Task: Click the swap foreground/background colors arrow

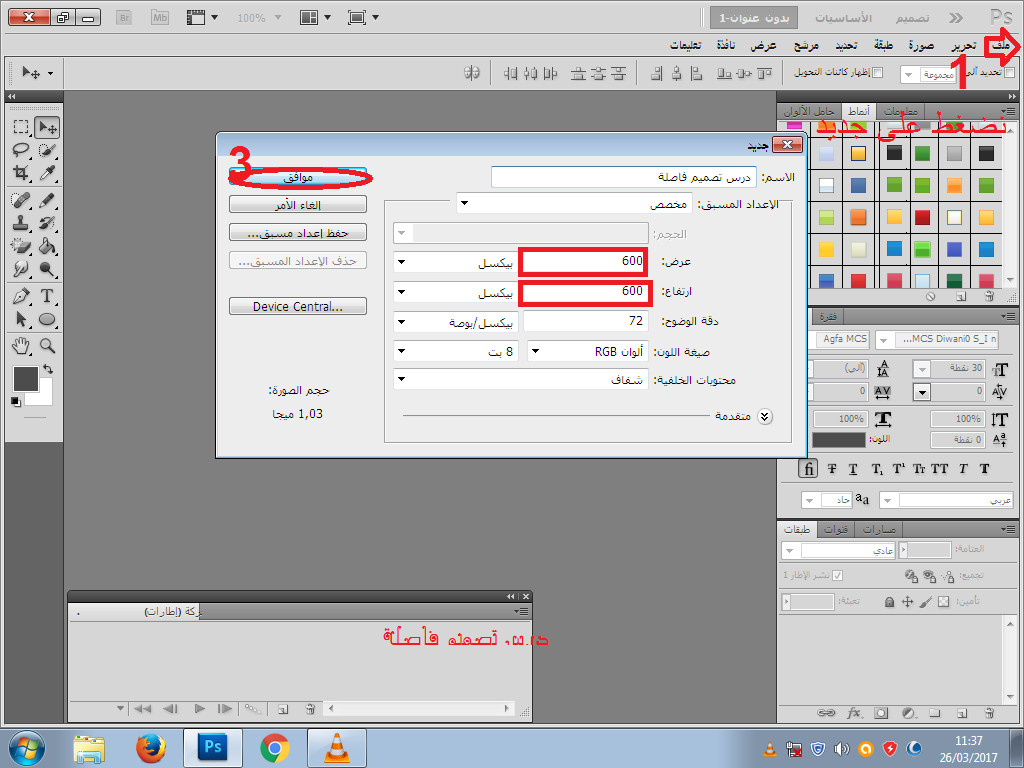Action: [47, 369]
